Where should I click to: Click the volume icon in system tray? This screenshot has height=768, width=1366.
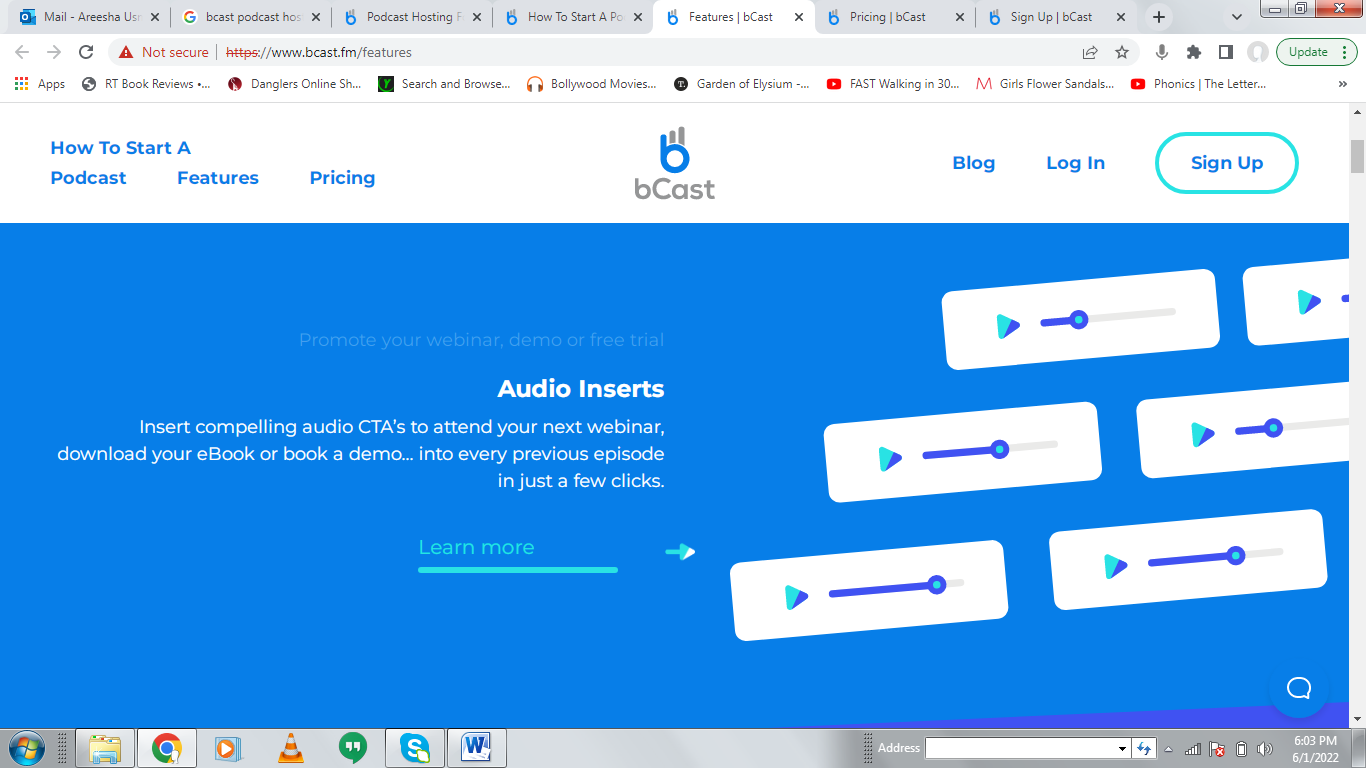point(1265,748)
